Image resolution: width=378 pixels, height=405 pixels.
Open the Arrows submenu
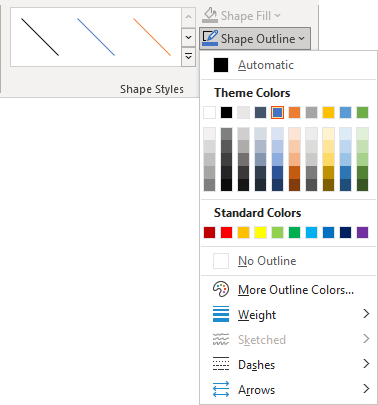click(x=288, y=390)
